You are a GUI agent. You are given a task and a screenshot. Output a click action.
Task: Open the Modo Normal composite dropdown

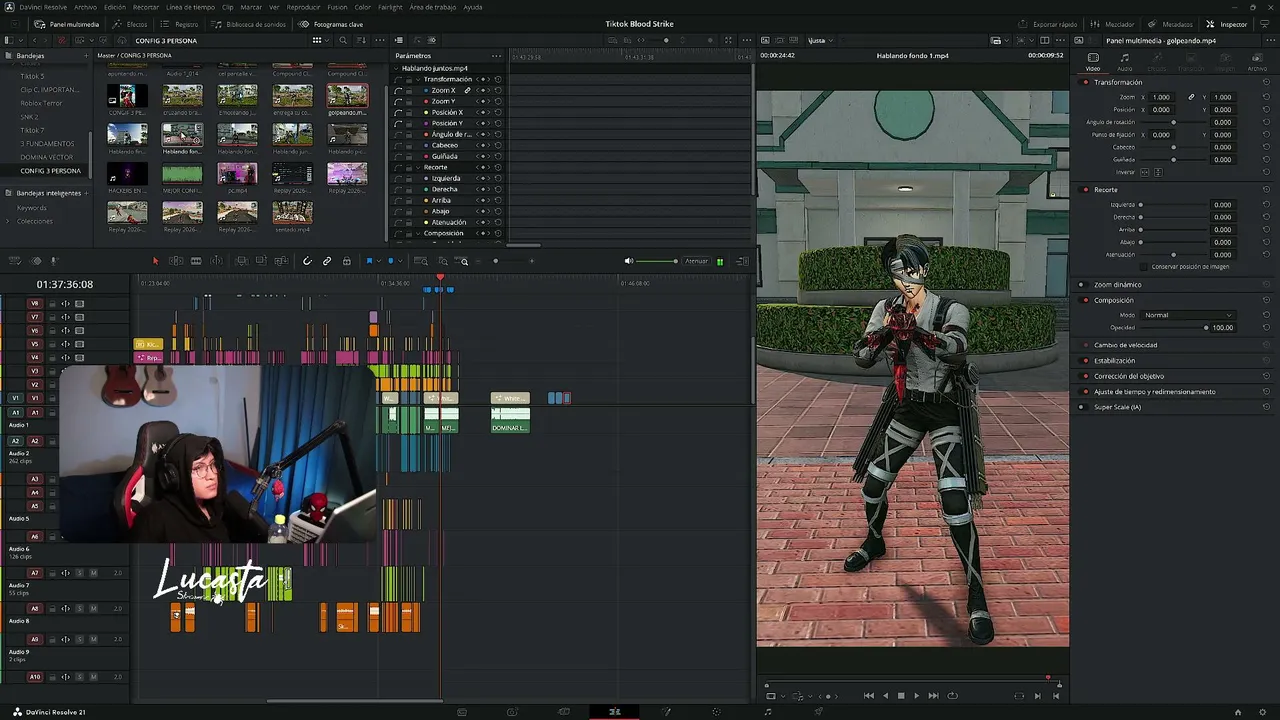1188,315
